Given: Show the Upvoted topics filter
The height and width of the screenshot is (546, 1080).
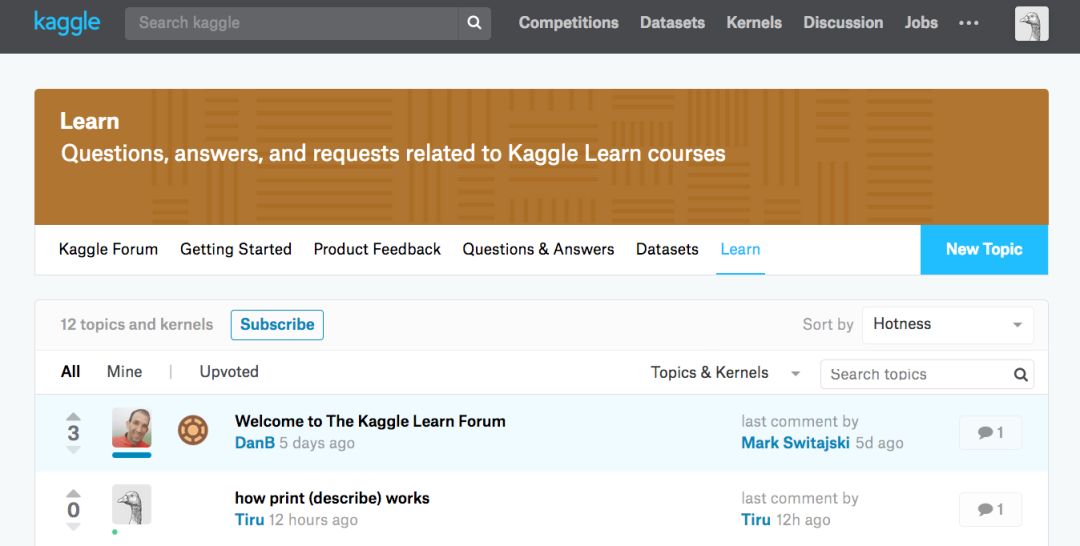Looking at the screenshot, I should [229, 372].
